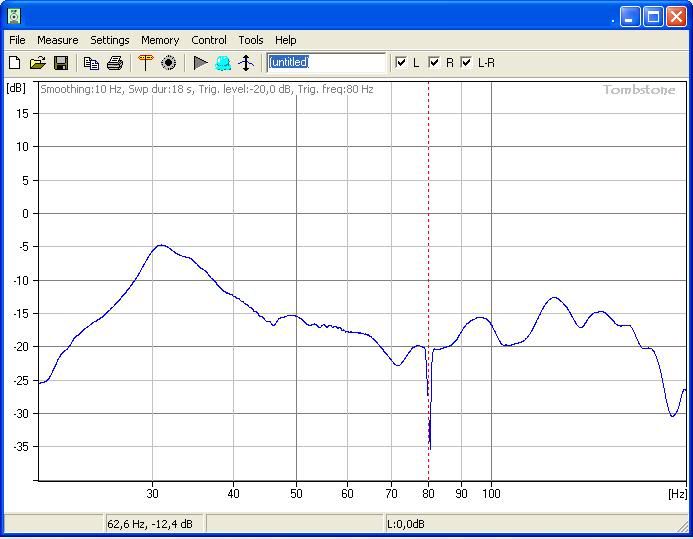Expand the Settings menu
The width and height of the screenshot is (693, 539).
109,40
